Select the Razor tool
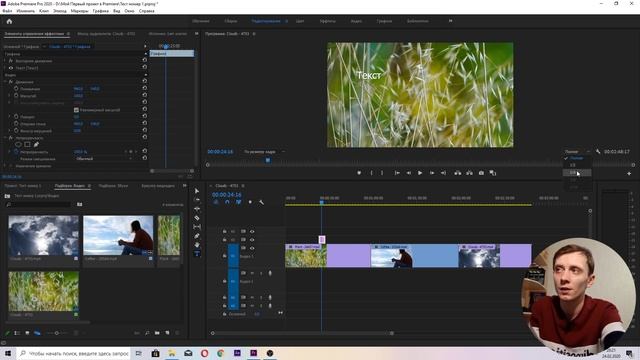This screenshot has width=640, height=360. (x=197, y=218)
